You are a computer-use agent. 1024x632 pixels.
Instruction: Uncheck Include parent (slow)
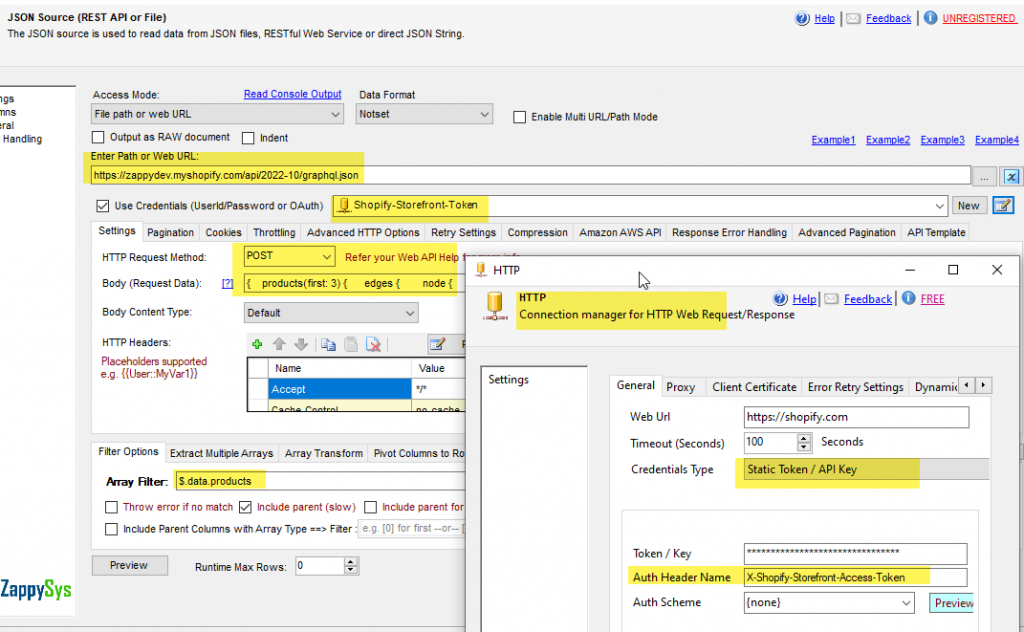[245, 506]
